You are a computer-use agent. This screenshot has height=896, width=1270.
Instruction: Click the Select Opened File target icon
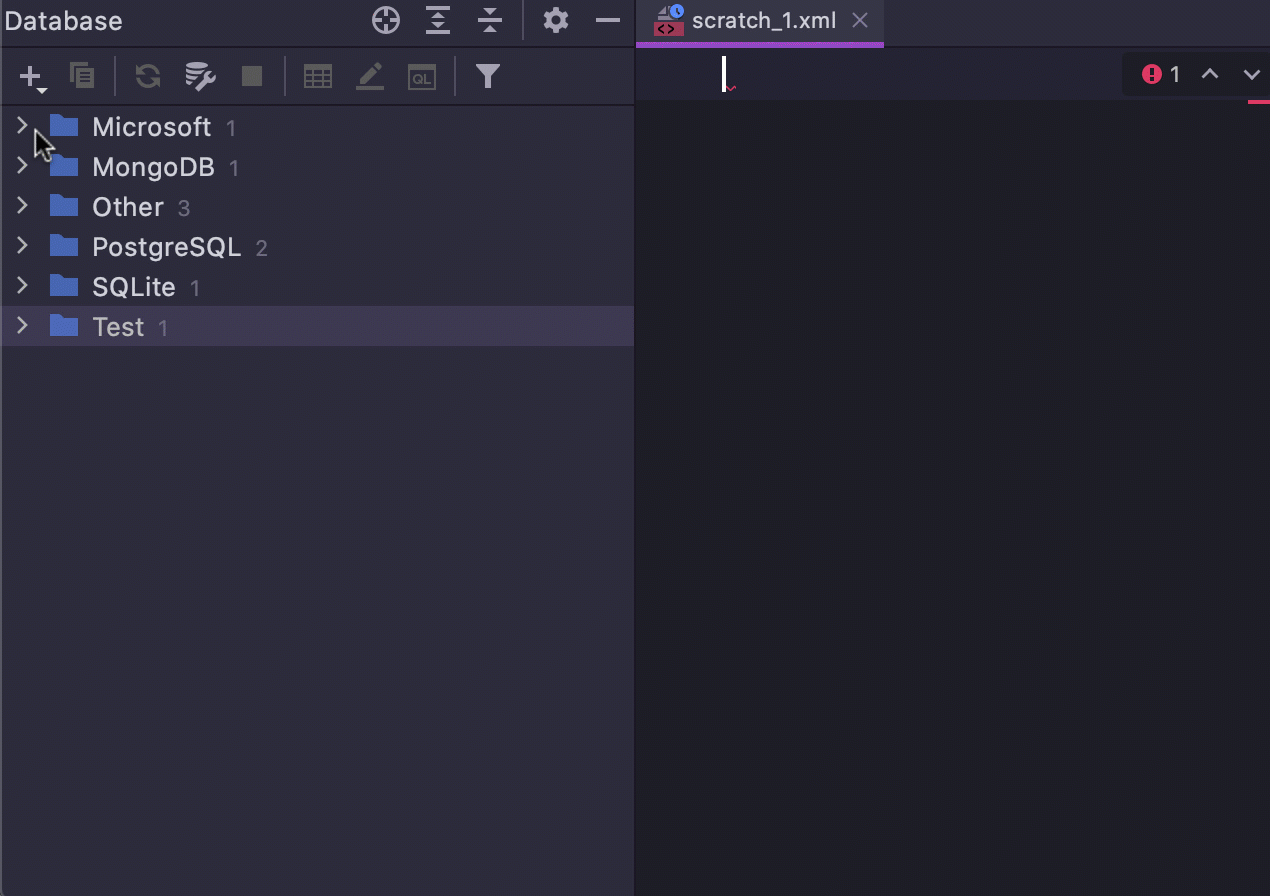[386, 20]
